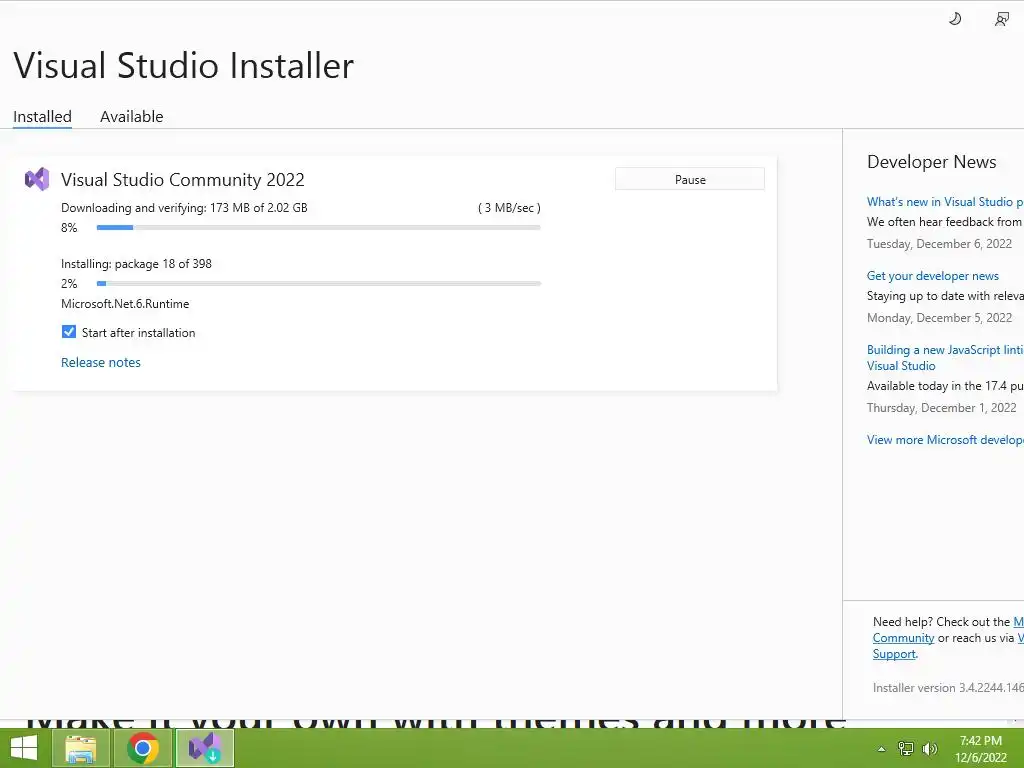The image size is (1024, 768).
Task: Uncheck Start after installation checkbox
Action: click(x=69, y=332)
